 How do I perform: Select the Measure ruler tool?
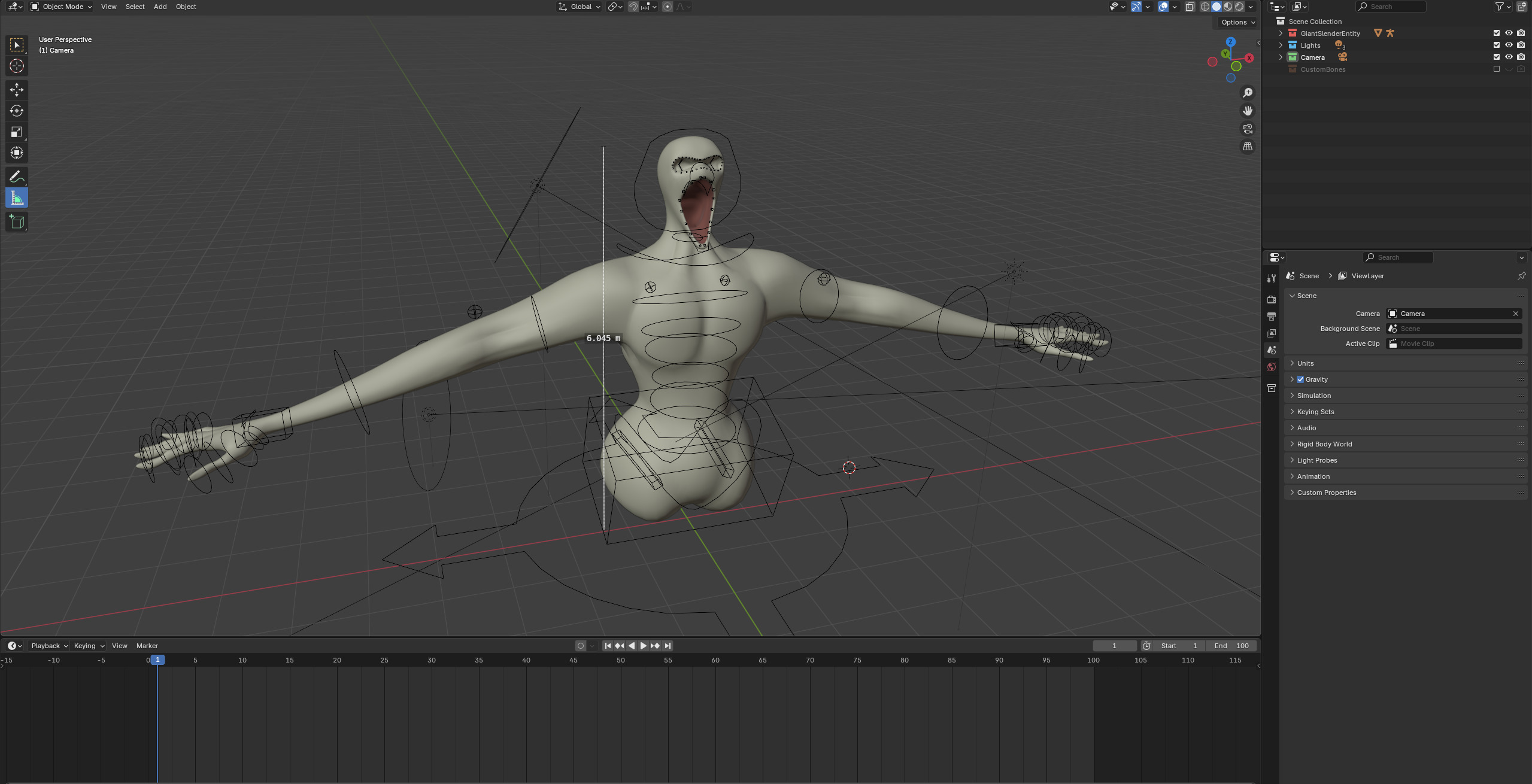click(x=17, y=198)
